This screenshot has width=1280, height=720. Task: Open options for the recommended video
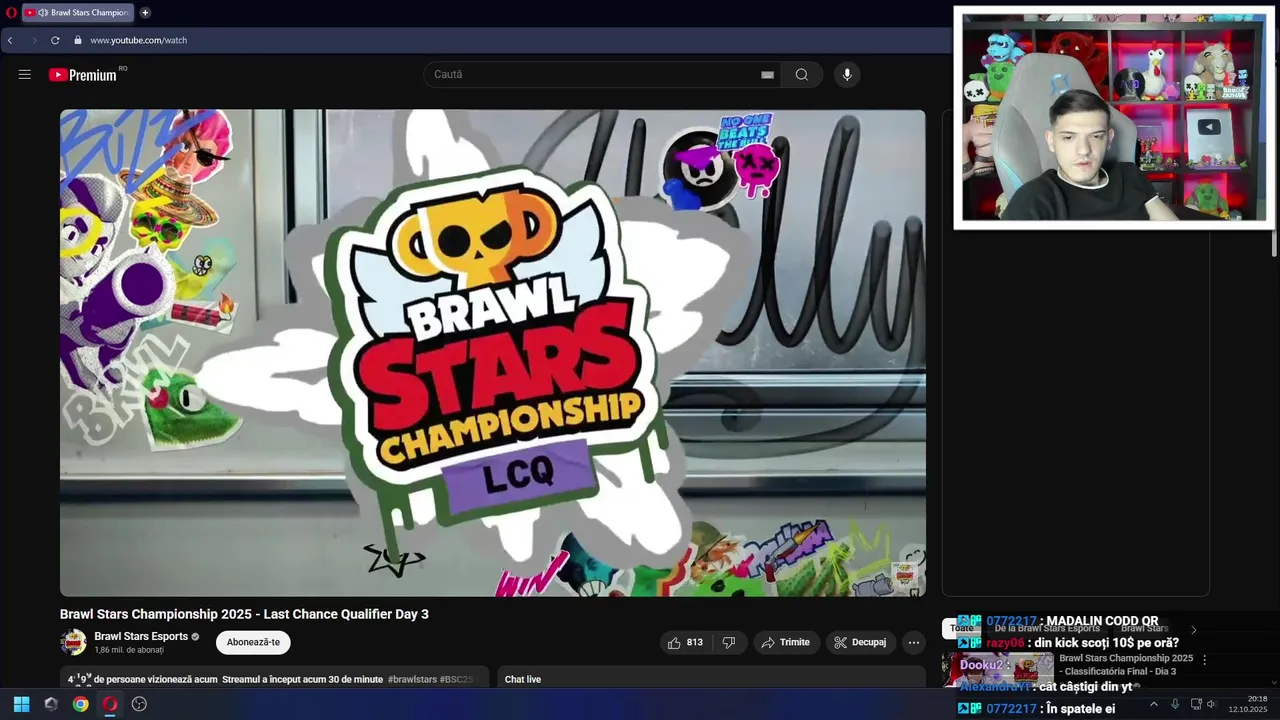click(x=1204, y=660)
